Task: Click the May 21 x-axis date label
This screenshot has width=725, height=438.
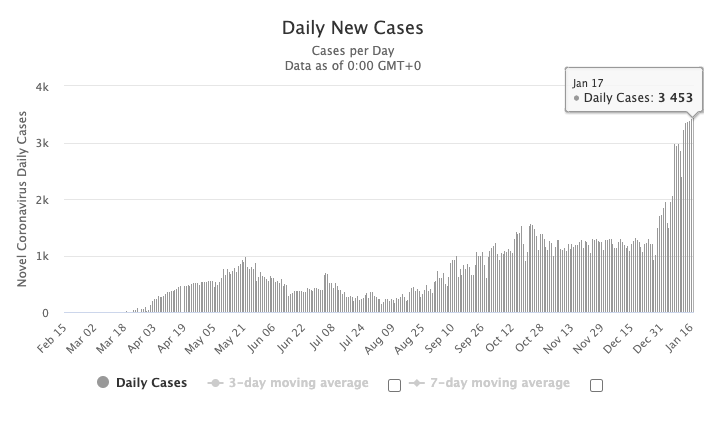Action: pyautogui.click(x=233, y=340)
